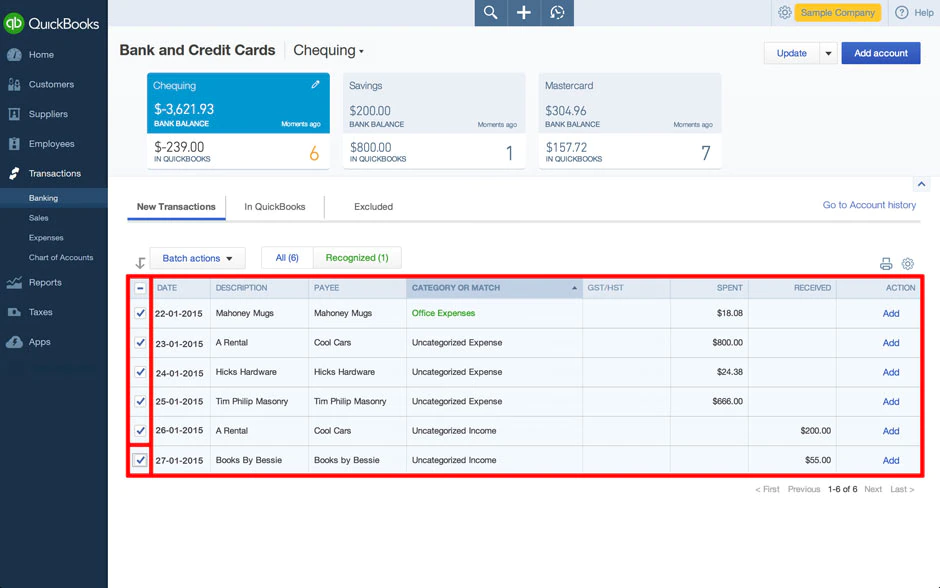
Task: Open Employees in the sidebar
Action: click(52, 144)
